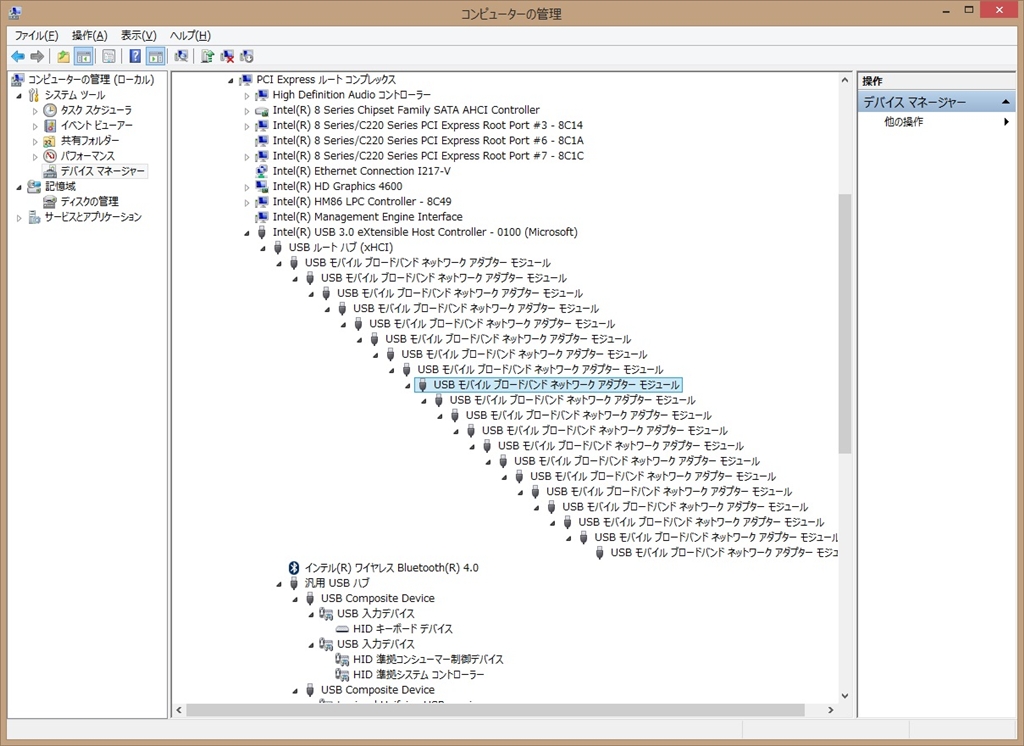Open the 操作(A) menu
1024x746 pixels.
[89, 35]
